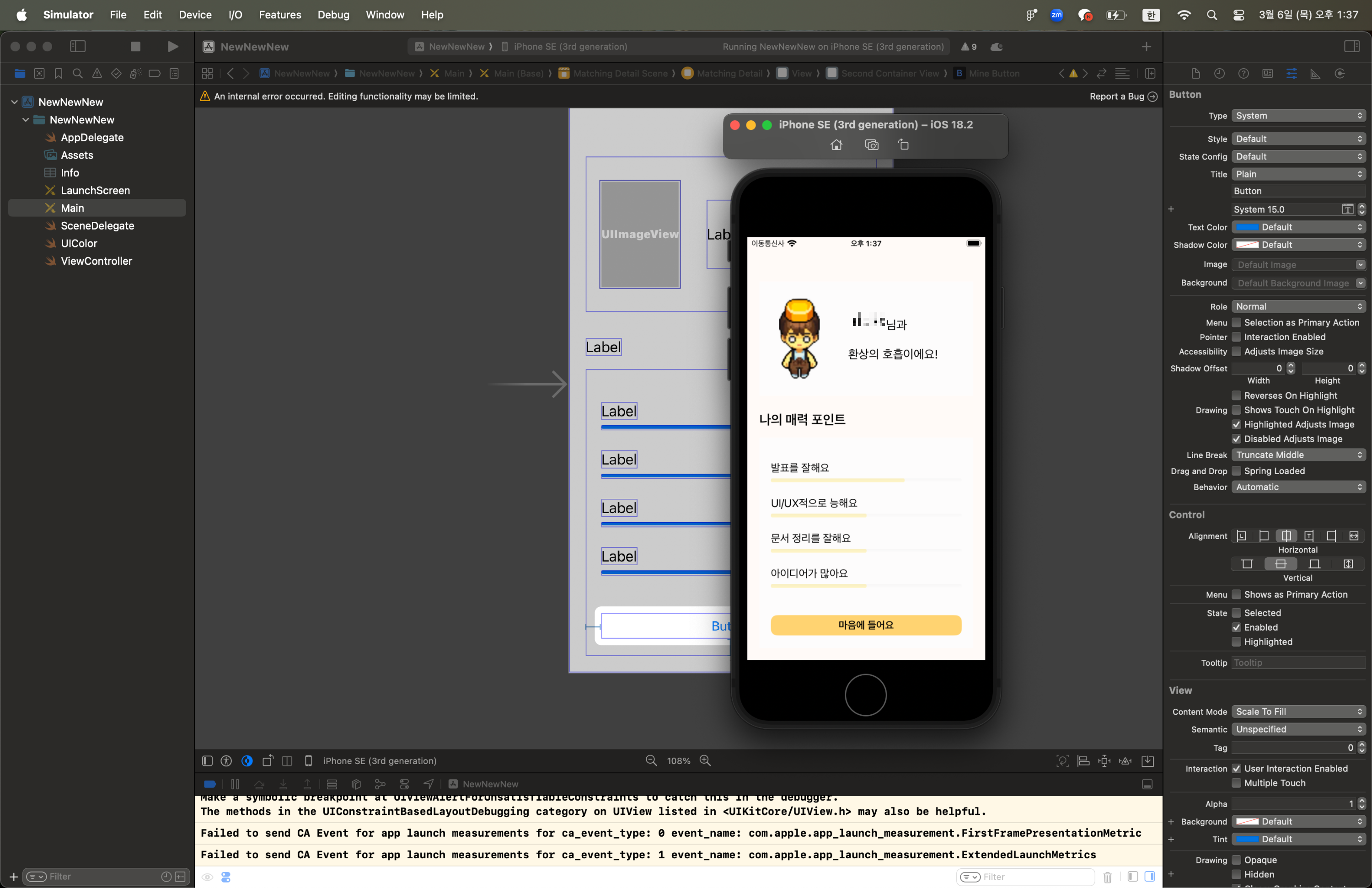Open the button Type dropdown
This screenshot has height=888, width=1372.
pos(1298,115)
